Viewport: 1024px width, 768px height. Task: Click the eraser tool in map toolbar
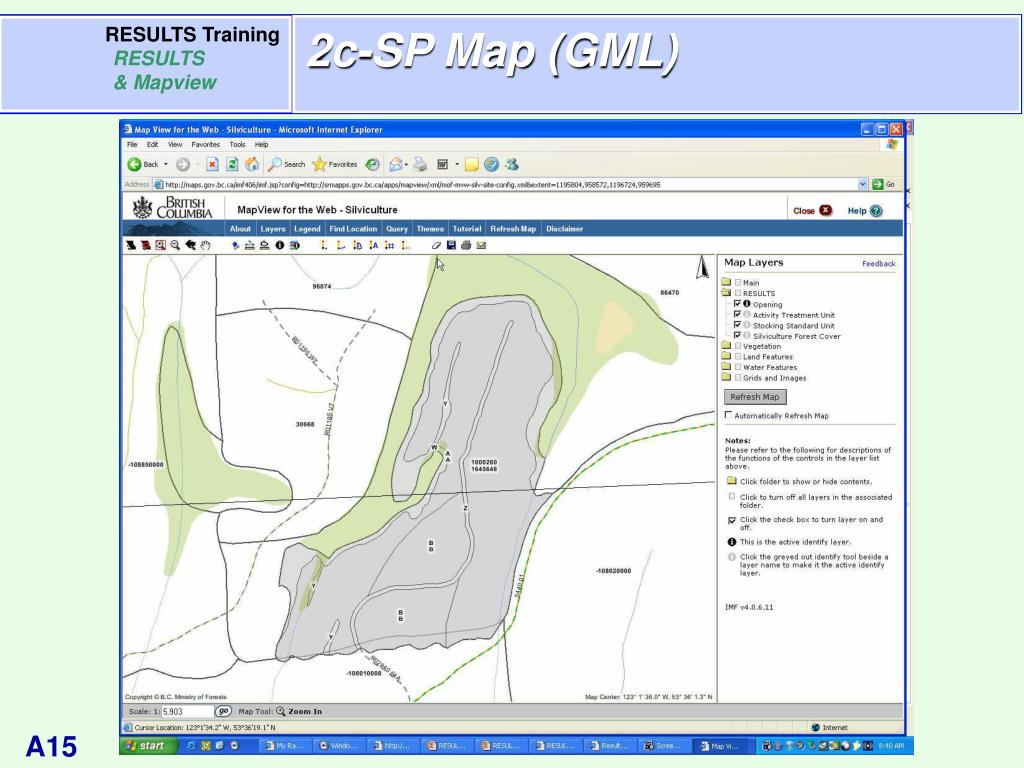(x=436, y=246)
